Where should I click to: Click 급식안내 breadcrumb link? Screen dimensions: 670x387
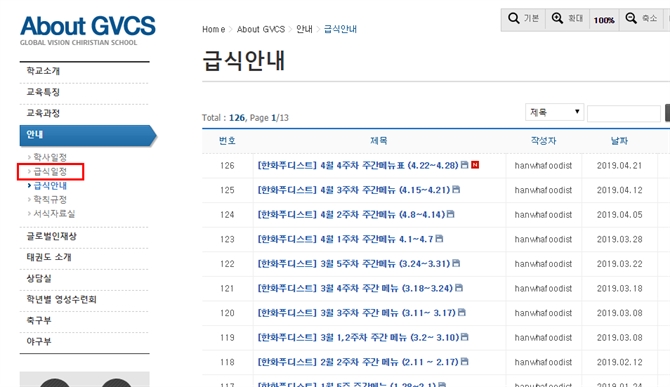point(340,29)
